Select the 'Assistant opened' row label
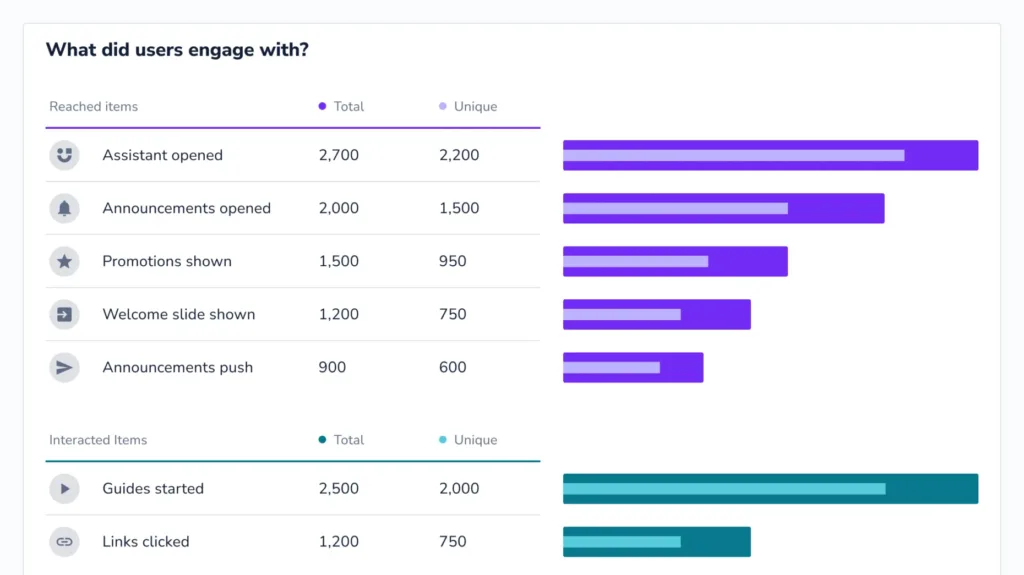Screen dimensions: 1024x575 pos(163,156)
